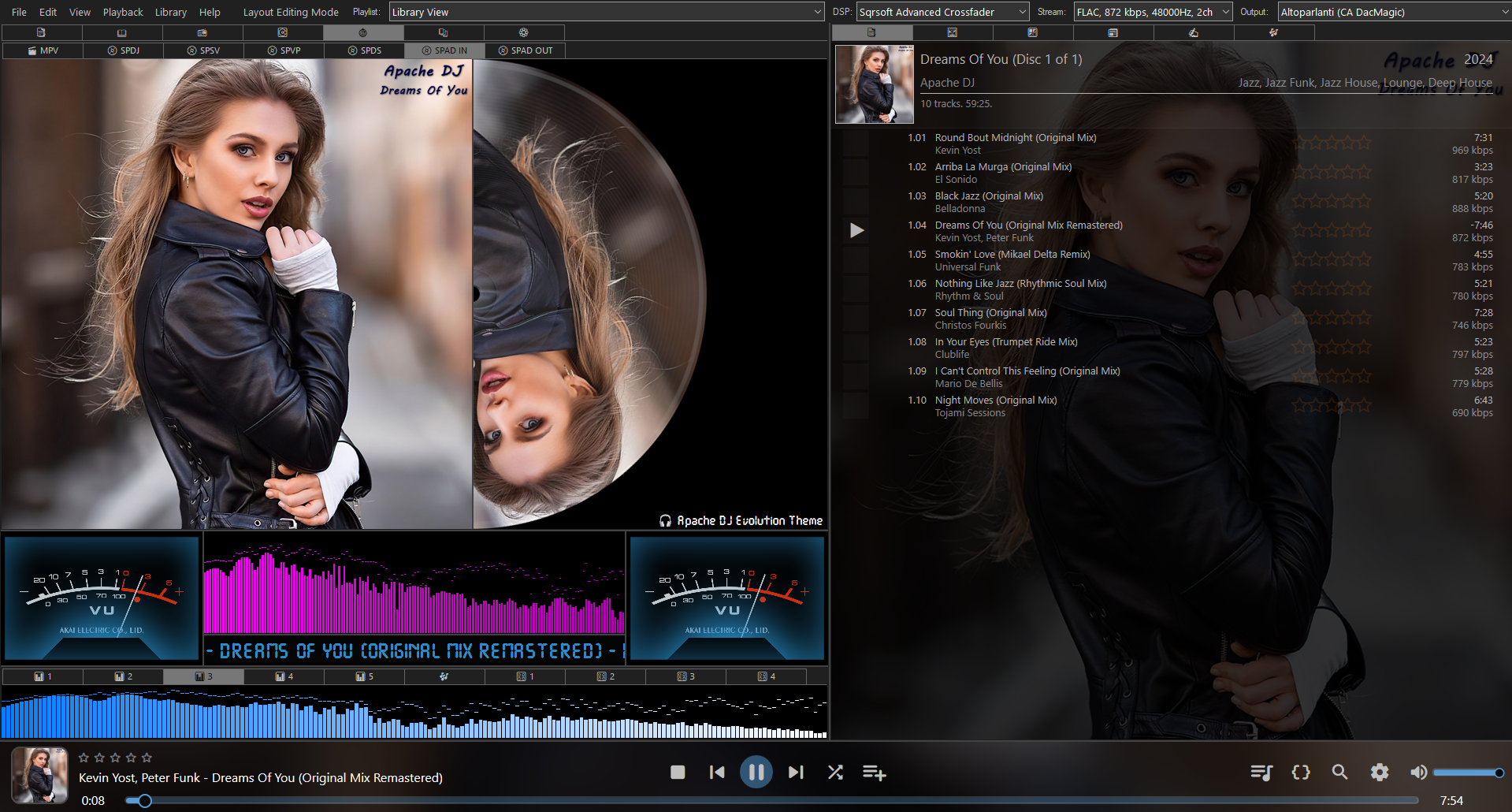Open the open-book icon tab
The width and height of the screenshot is (1512, 812).
pos(122,32)
